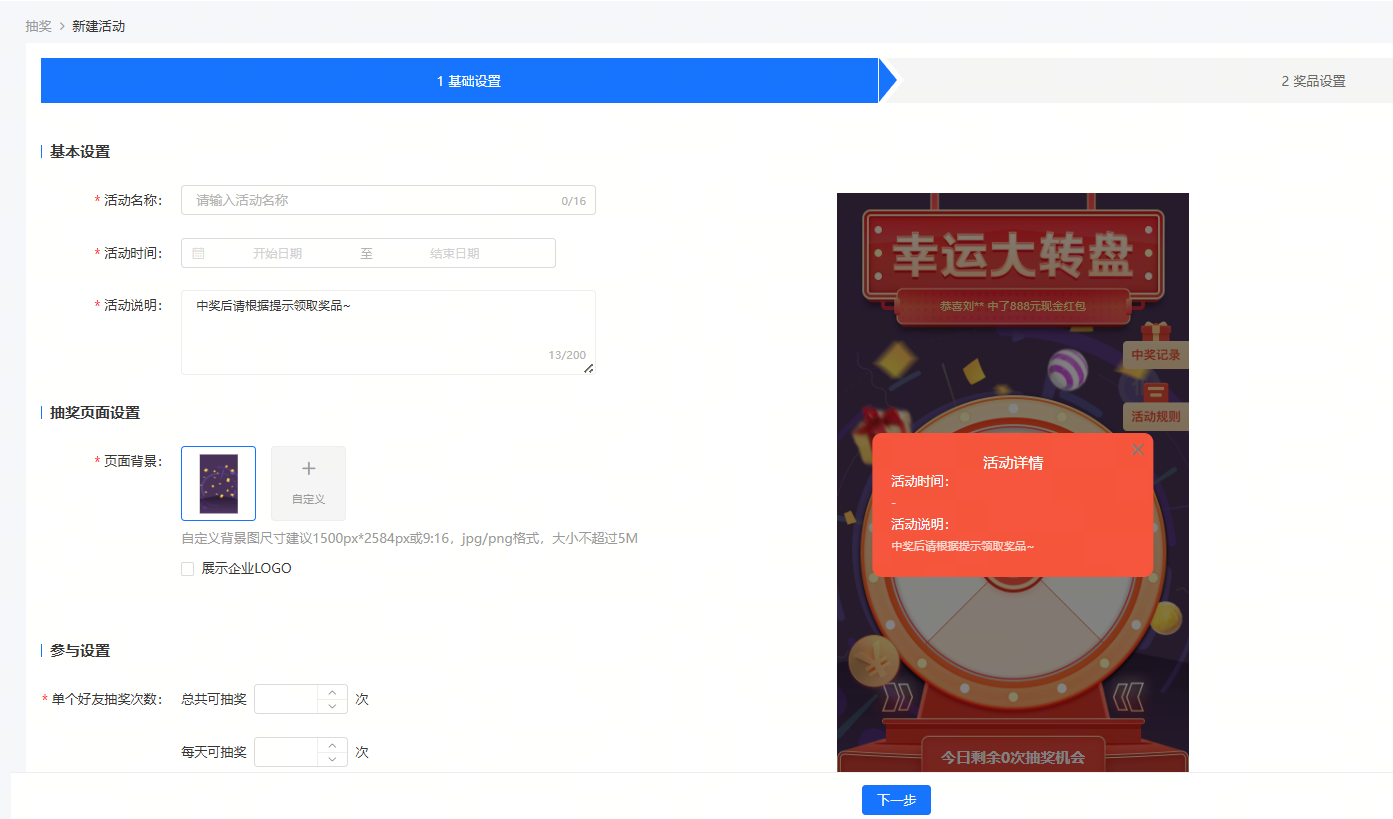The height and width of the screenshot is (819, 1393).
Task: Click the 今日剩余0次抽奖机会 button in preview
Action: (x=1012, y=756)
